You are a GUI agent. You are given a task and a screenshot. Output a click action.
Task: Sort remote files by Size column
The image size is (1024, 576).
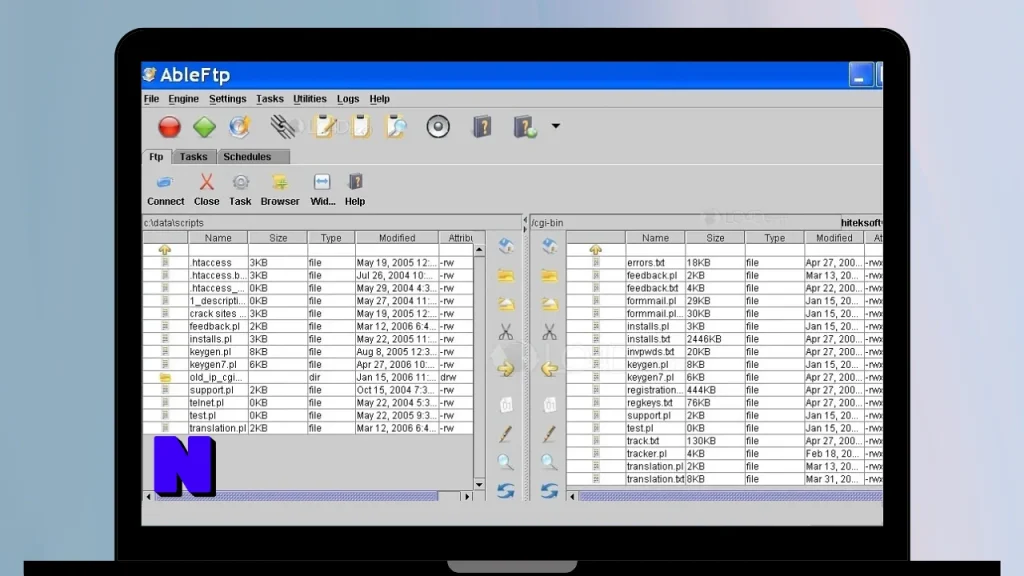tap(715, 238)
